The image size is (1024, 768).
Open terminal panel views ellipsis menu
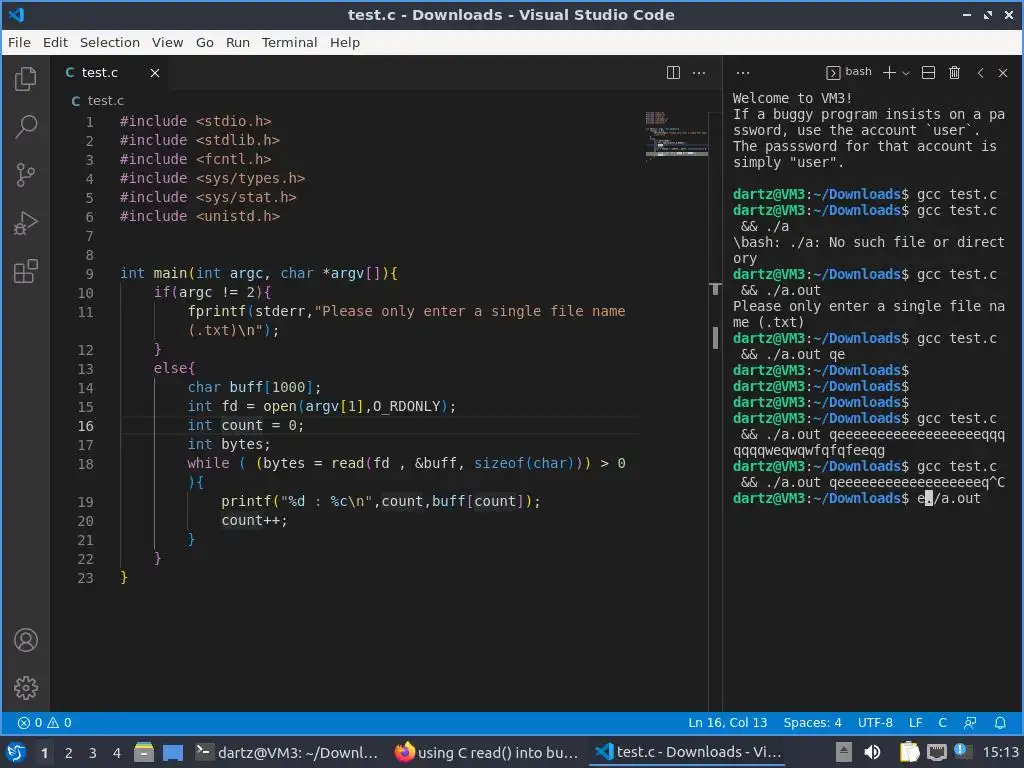[x=743, y=72]
